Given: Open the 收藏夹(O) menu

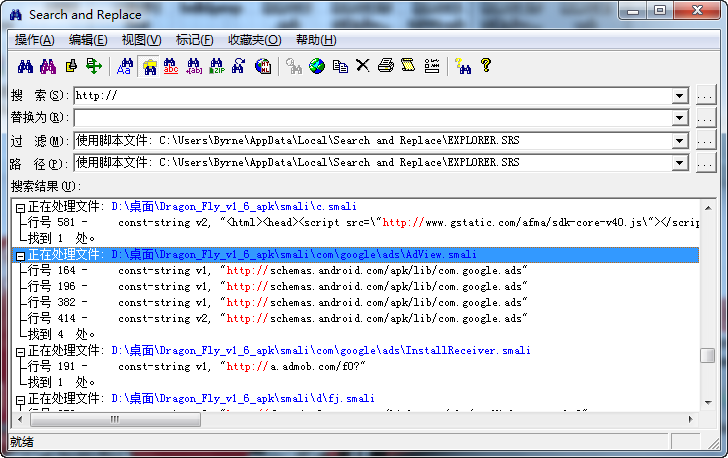Looking at the screenshot, I should [x=254, y=40].
